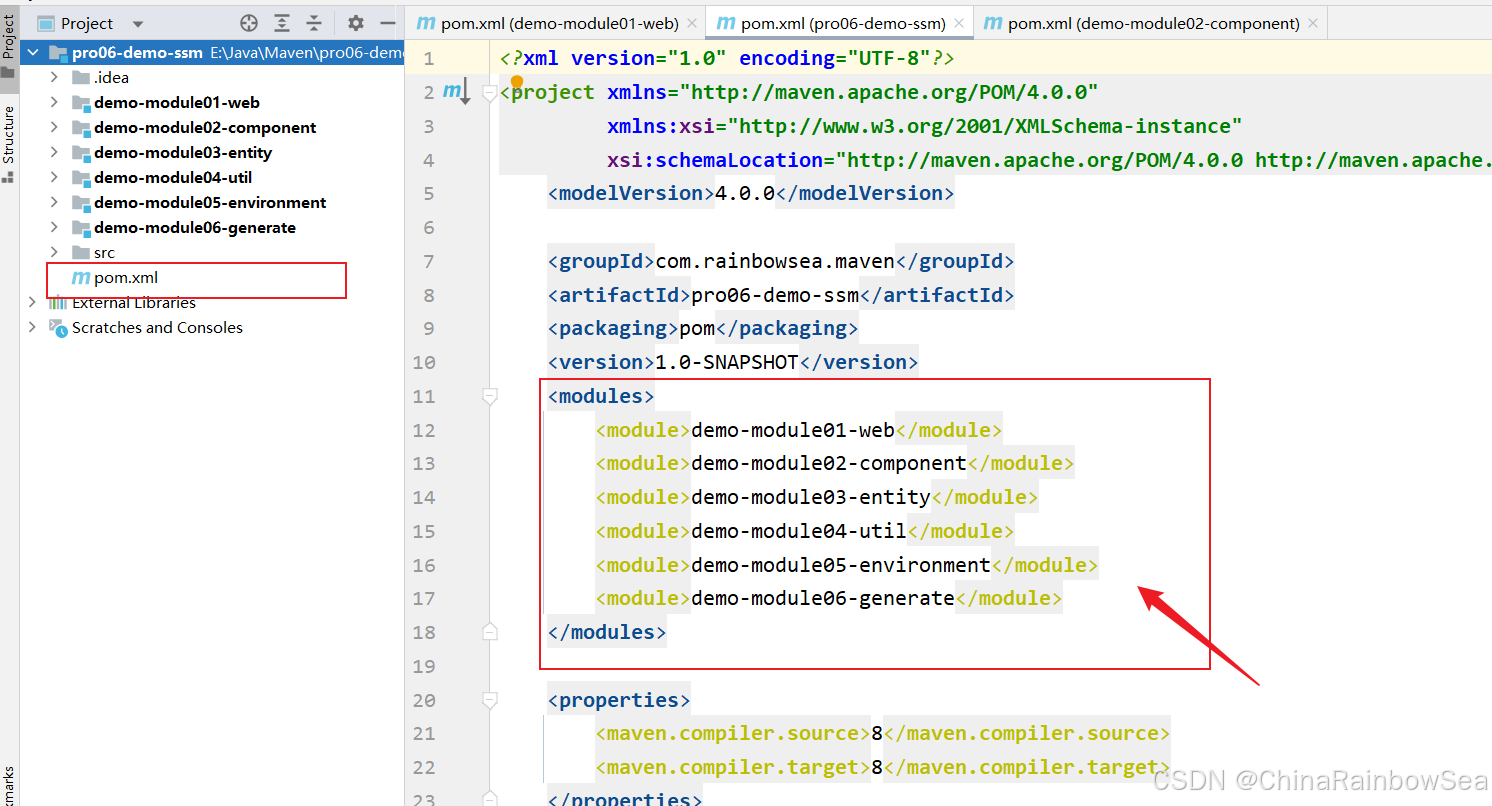Expand demo-module05-environment in the tree
Viewport: 1492px width, 806px height.
56,202
